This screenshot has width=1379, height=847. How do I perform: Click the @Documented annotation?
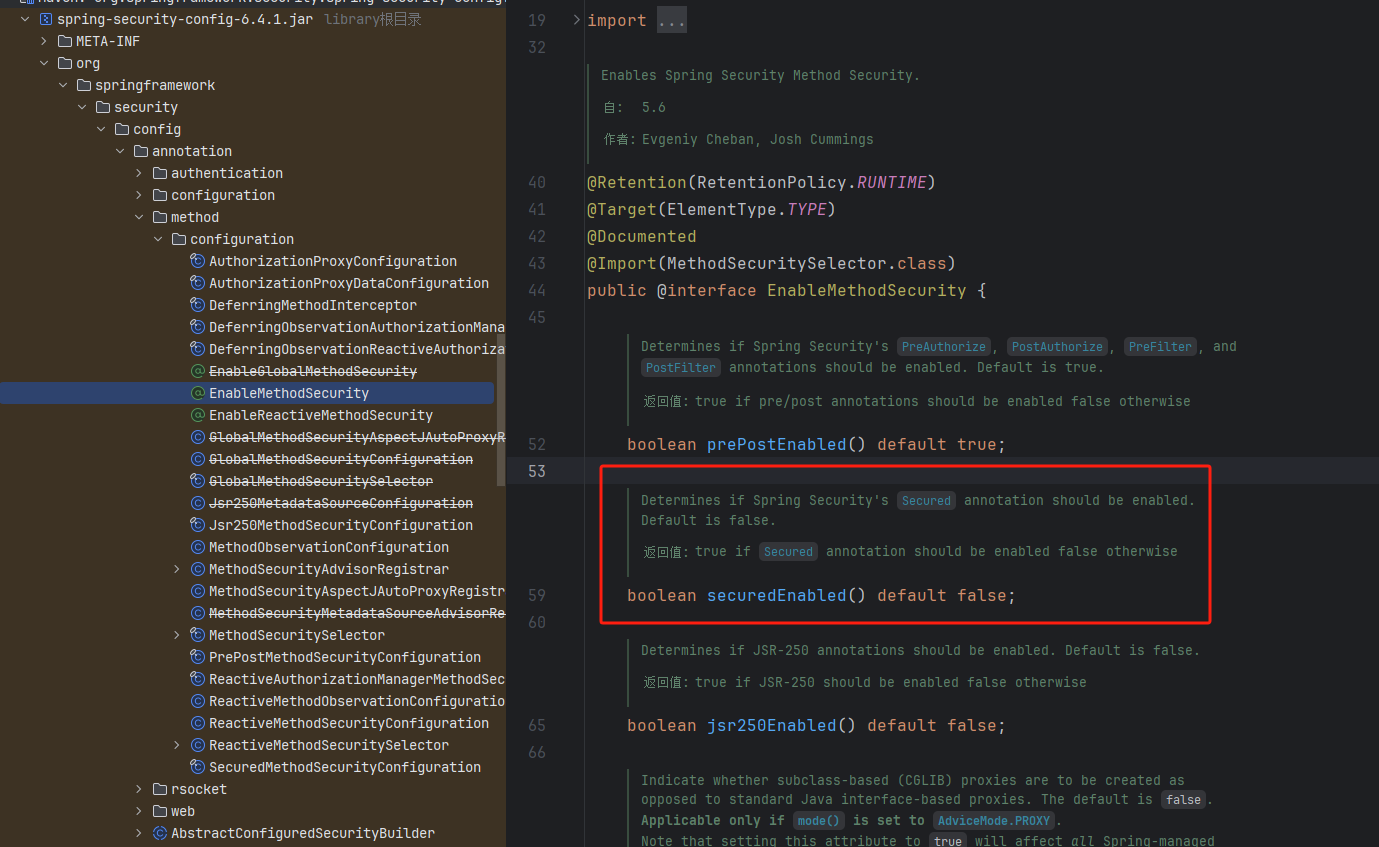(642, 236)
